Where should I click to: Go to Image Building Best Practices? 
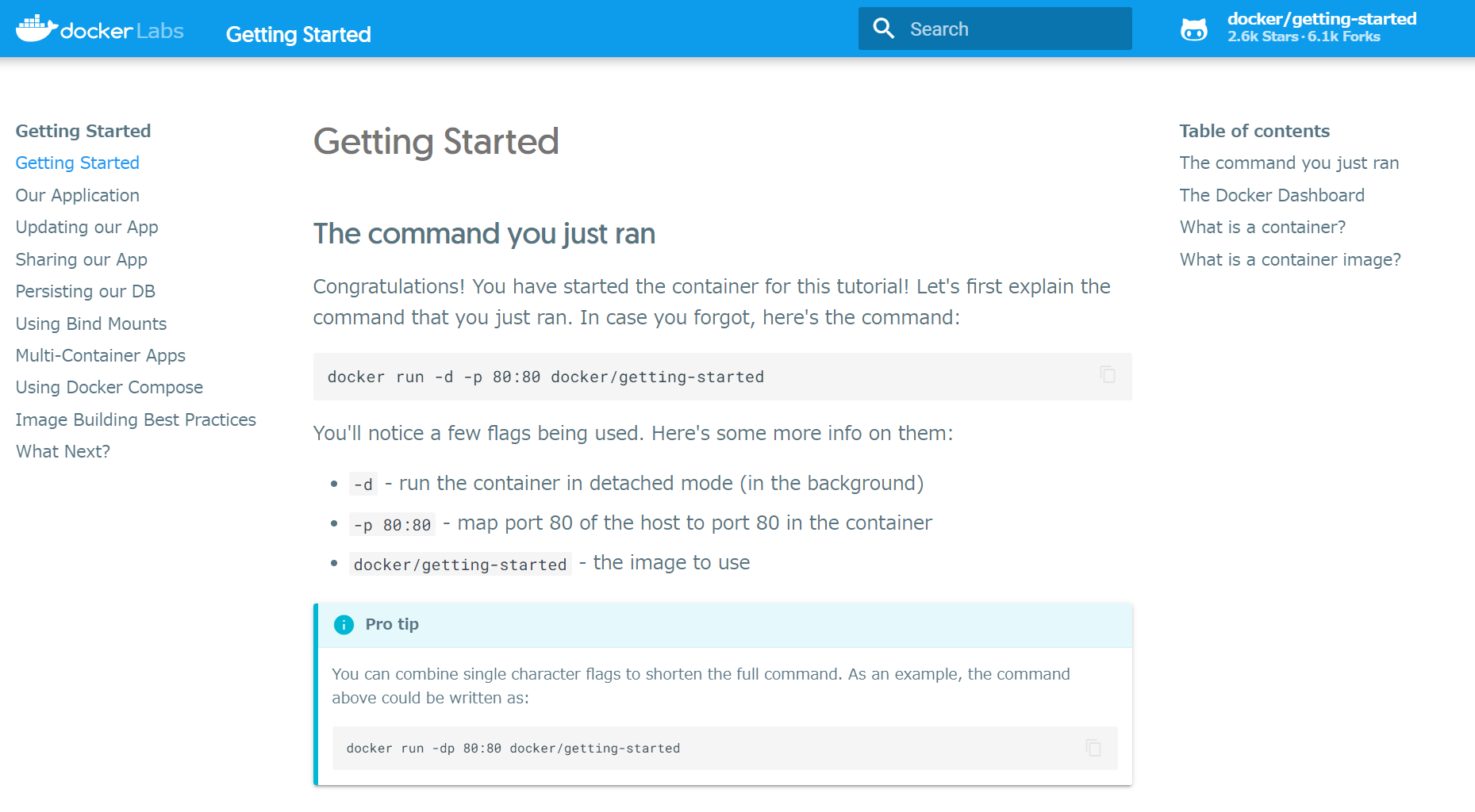tap(136, 419)
